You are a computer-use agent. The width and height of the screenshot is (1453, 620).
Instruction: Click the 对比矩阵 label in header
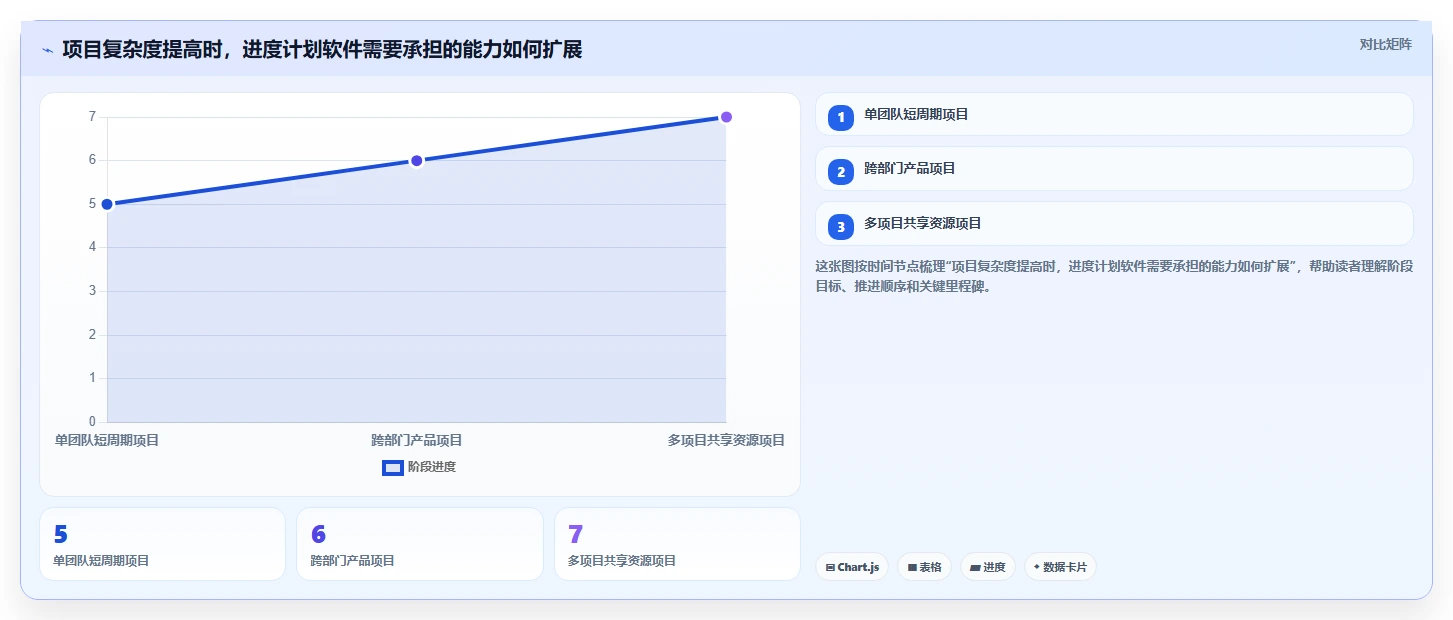point(1385,44)
